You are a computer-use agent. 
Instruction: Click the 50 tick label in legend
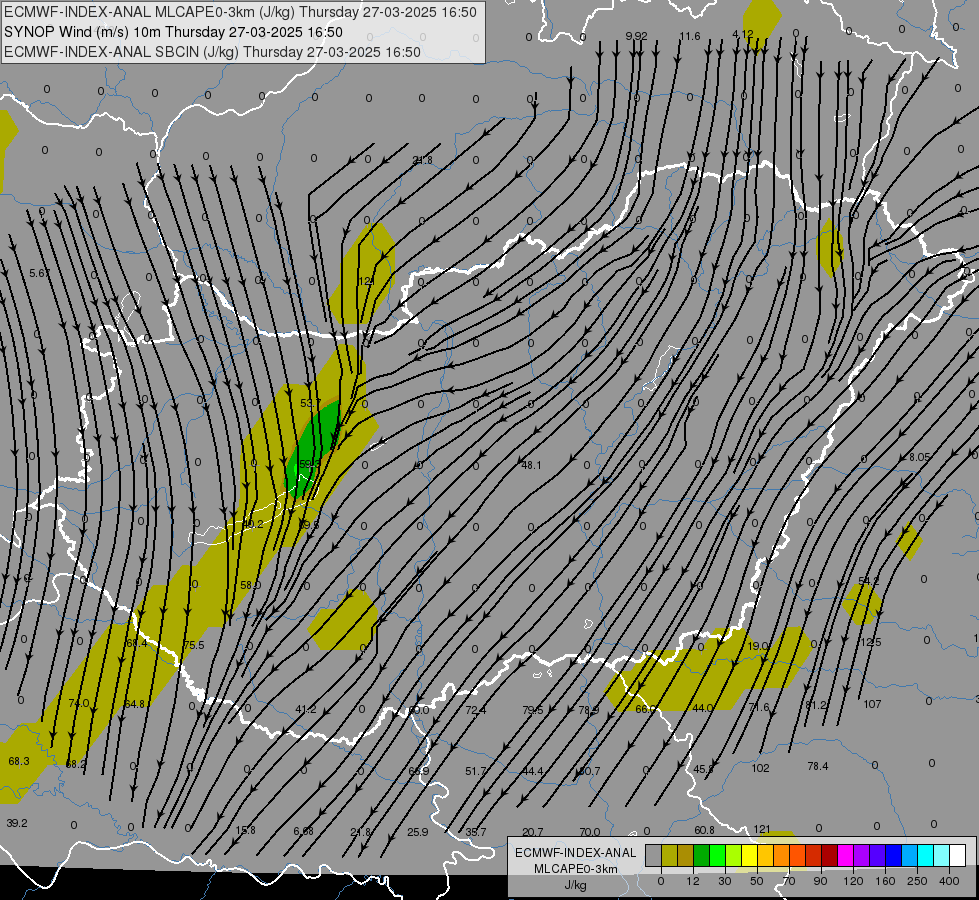pos(757,881)
